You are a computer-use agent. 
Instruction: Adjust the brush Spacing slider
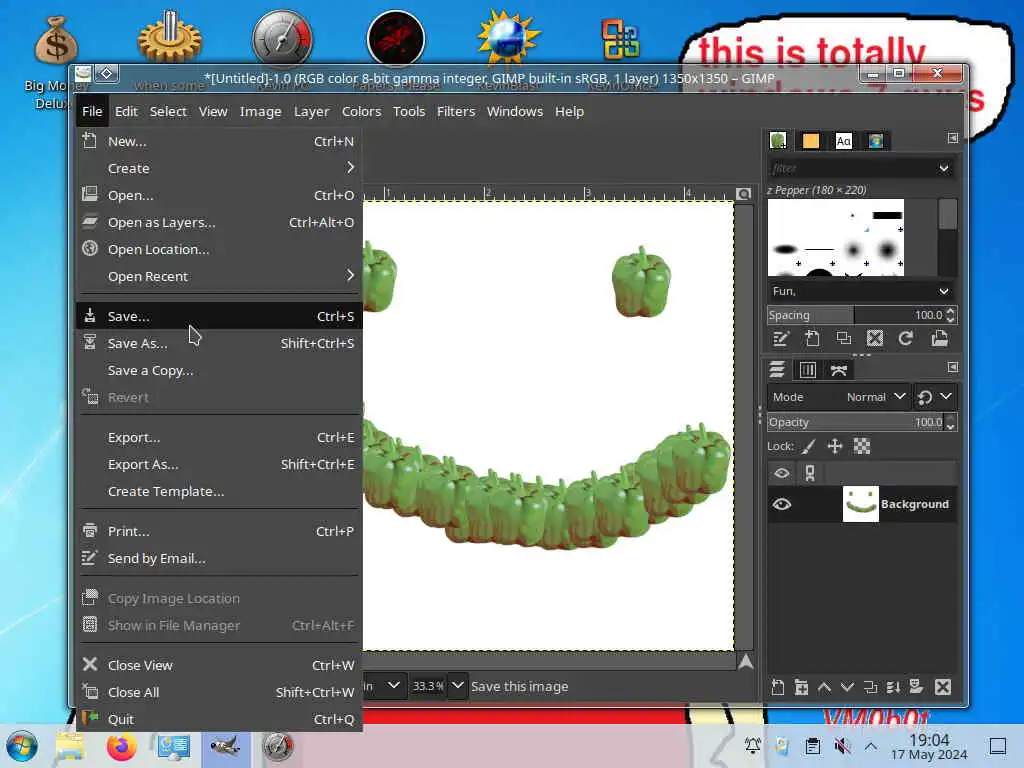coord(856,315)
